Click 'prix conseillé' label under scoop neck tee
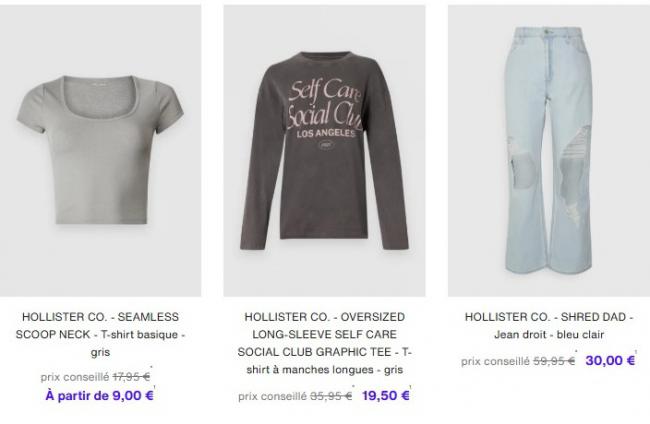Screen dimensions: 650x424 [x=75, y=377]
